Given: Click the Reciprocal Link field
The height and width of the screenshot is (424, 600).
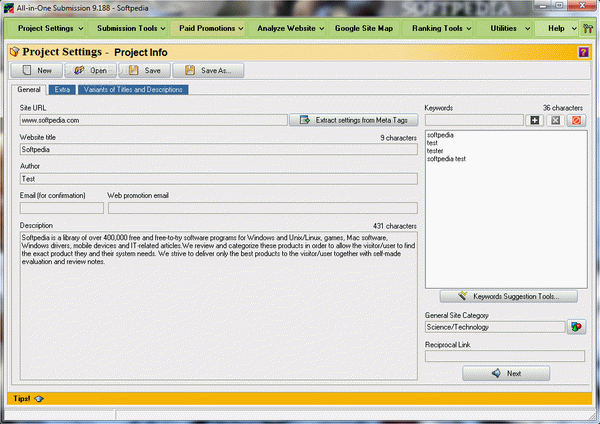Looking at the screenshot, I should point(505,356).
